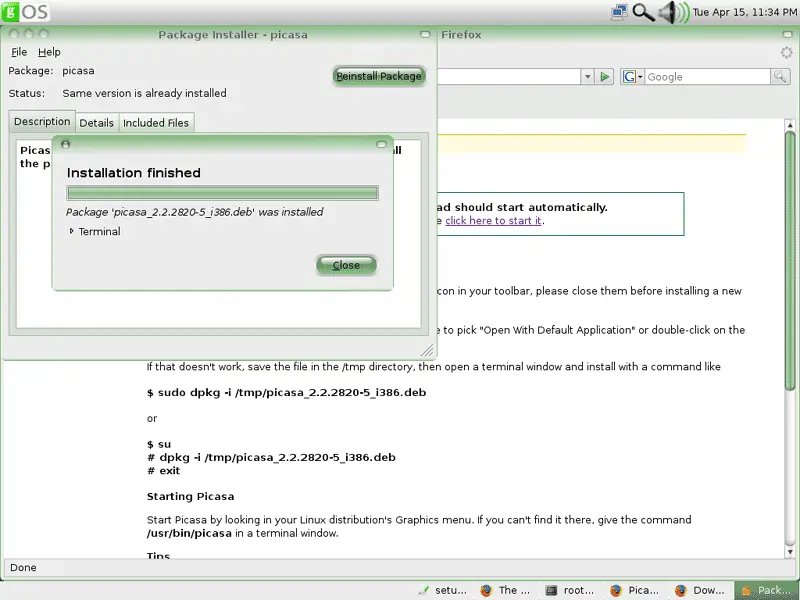Click the 'Done' status bar text
Viewport: 800px width, 600px height.
pos(23,567)
